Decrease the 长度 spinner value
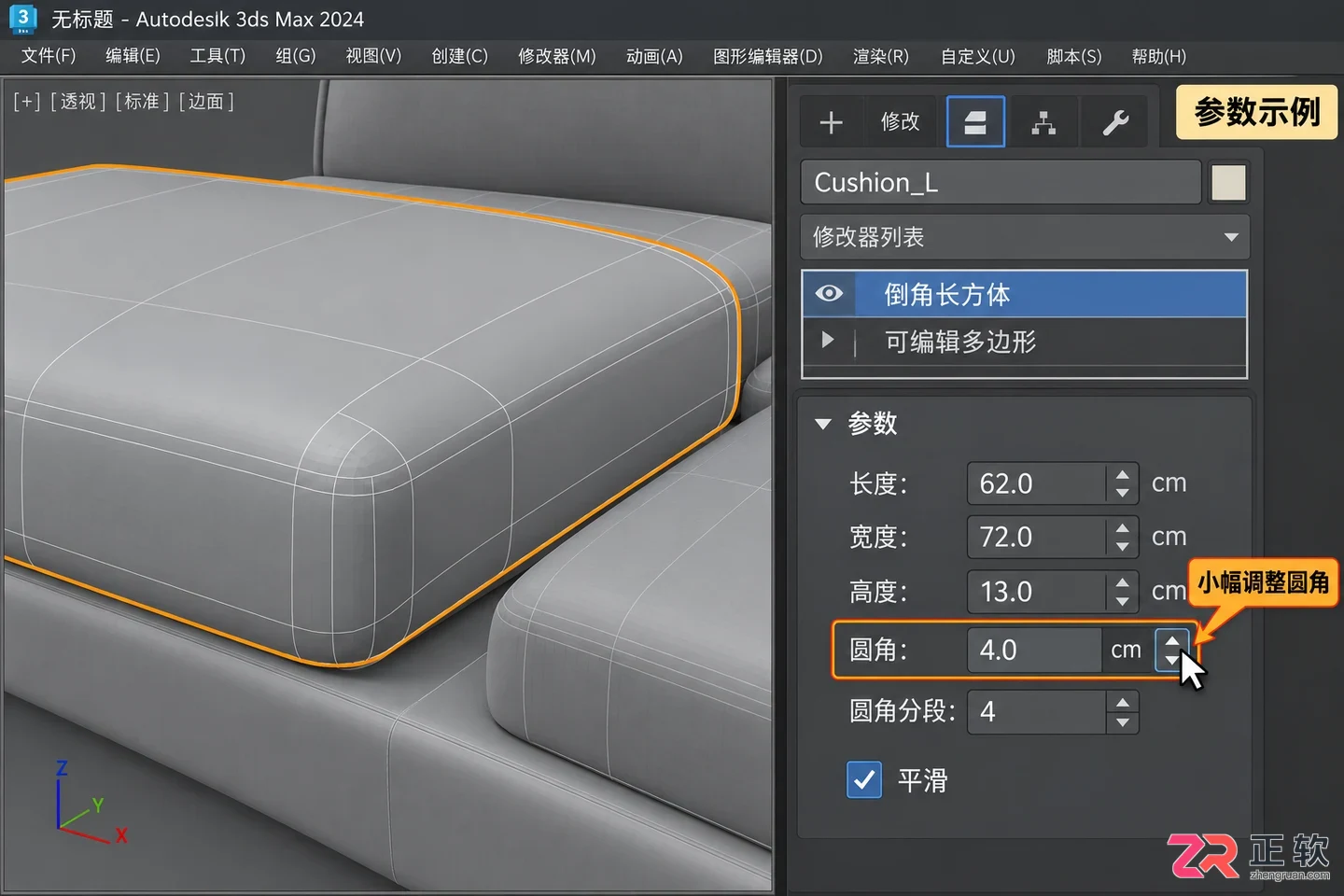1344x896 pixels. point(1122,494)
